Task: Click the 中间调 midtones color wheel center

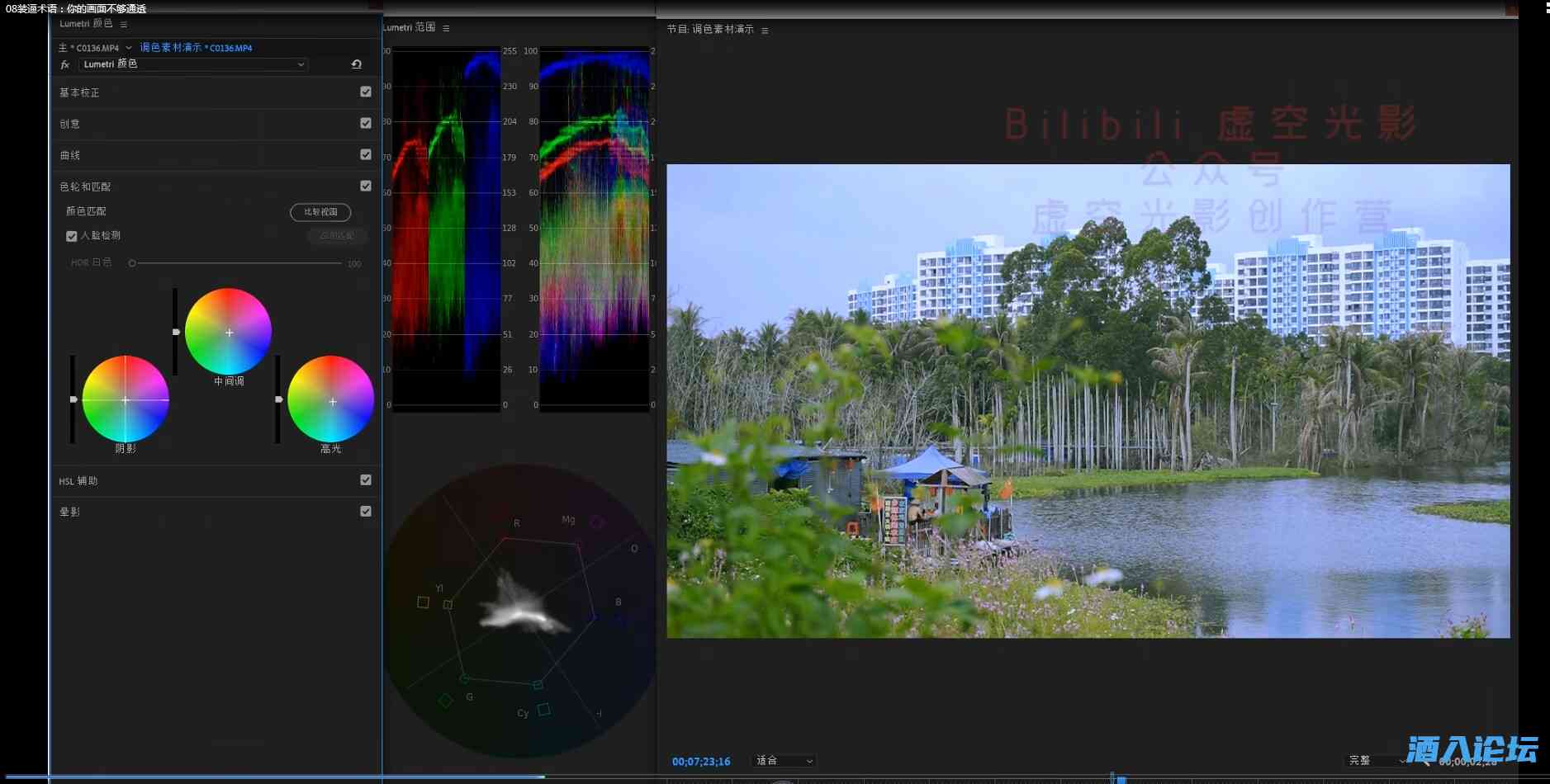Action: coord(229,332)
